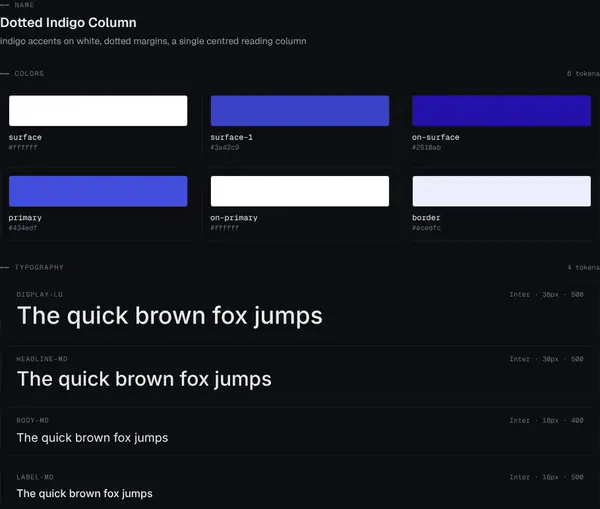Click the label-md sample sentence
The height and width of the screenshot is (509, 600).
[x=85, y=494]
